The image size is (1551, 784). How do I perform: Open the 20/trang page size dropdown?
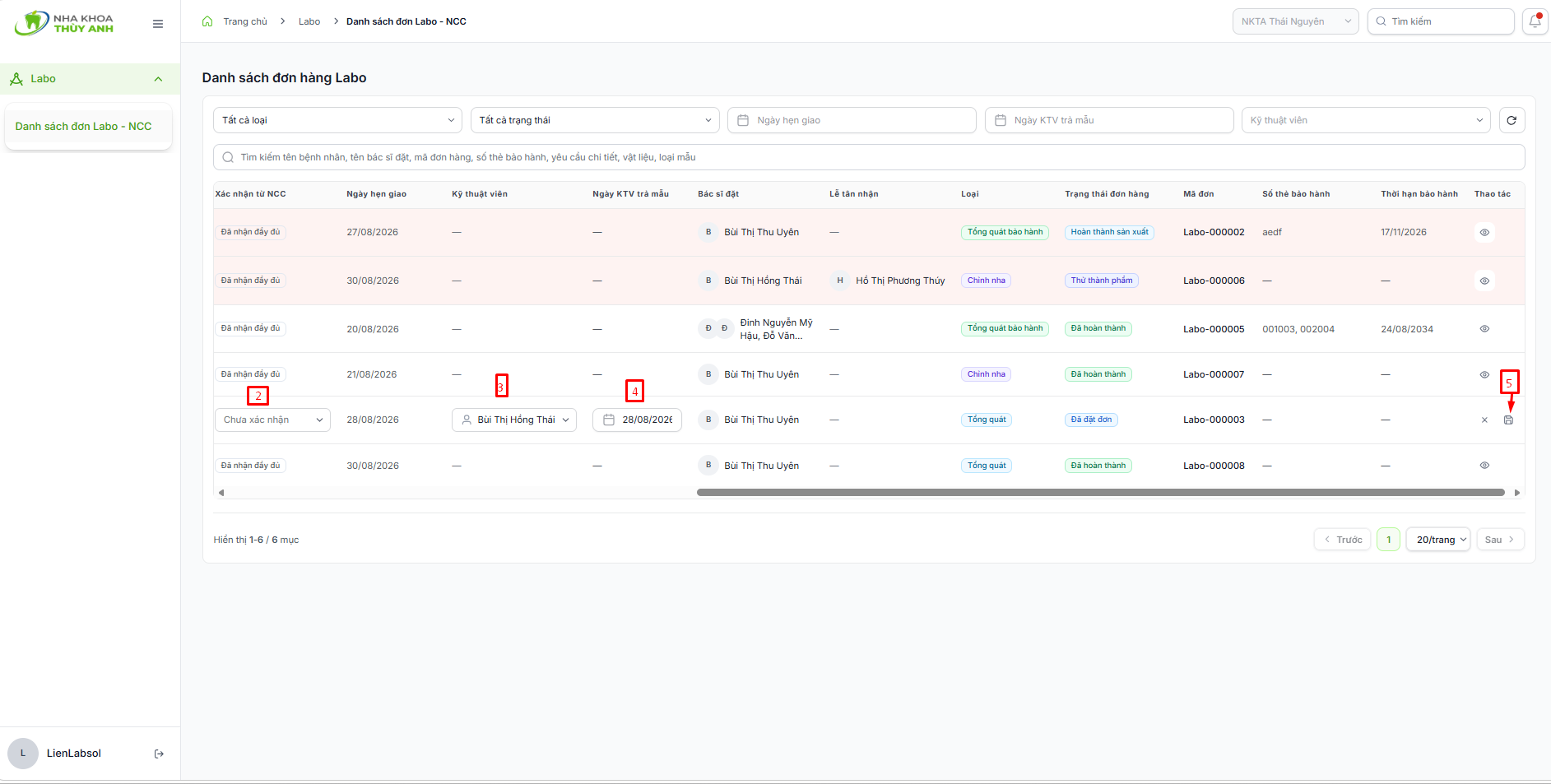click(x=1438, y=540)
